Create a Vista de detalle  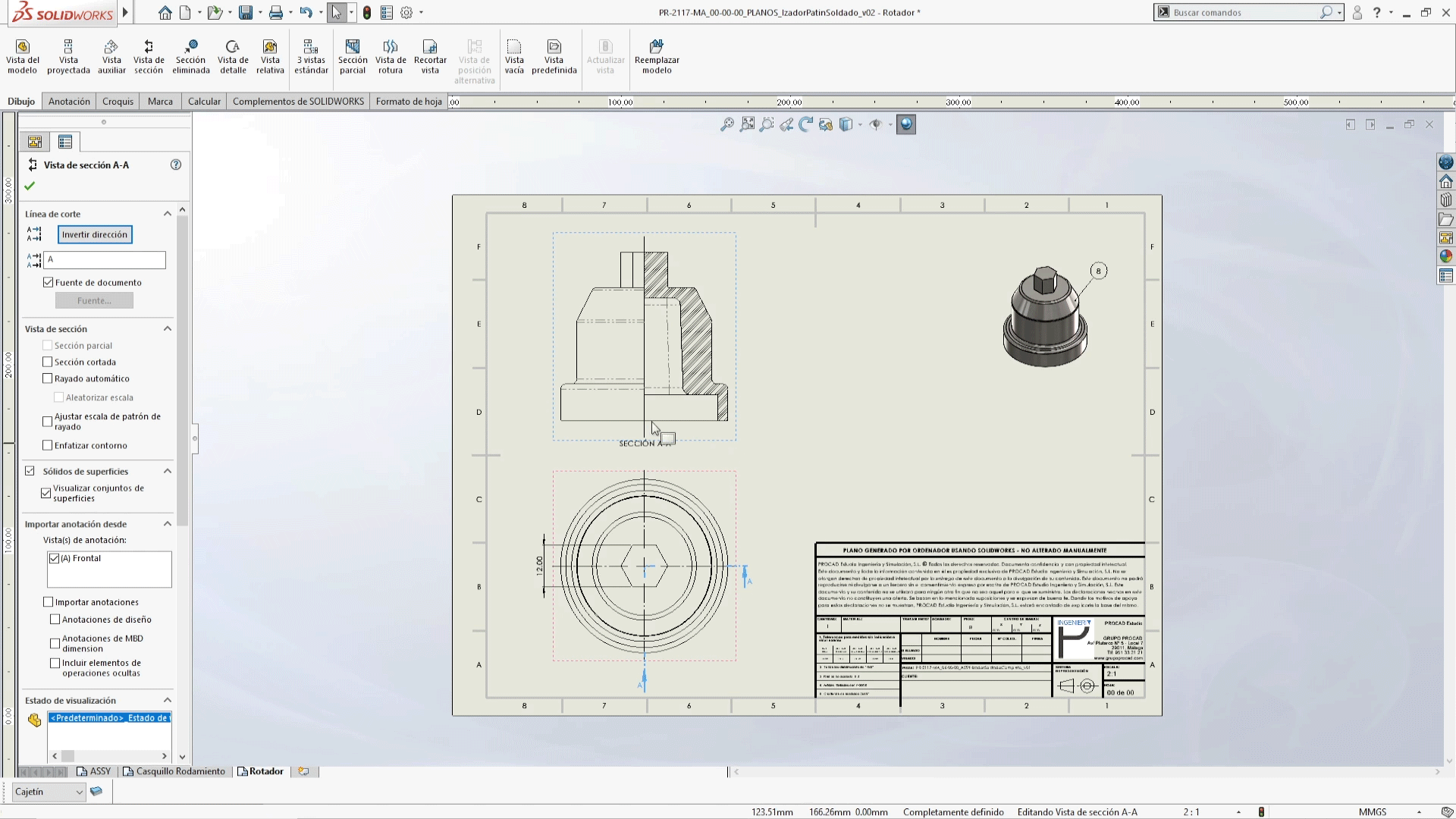click(x=233, y=57)
